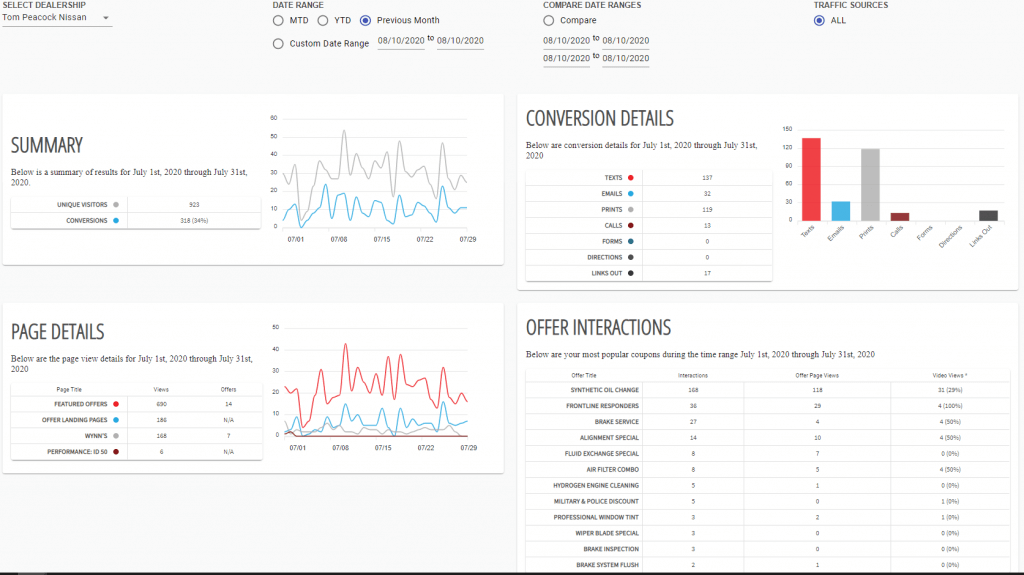The image size is (1024, 575).
Task: Click the Unique Visitors gray legend dot
Action: (116, 205)
